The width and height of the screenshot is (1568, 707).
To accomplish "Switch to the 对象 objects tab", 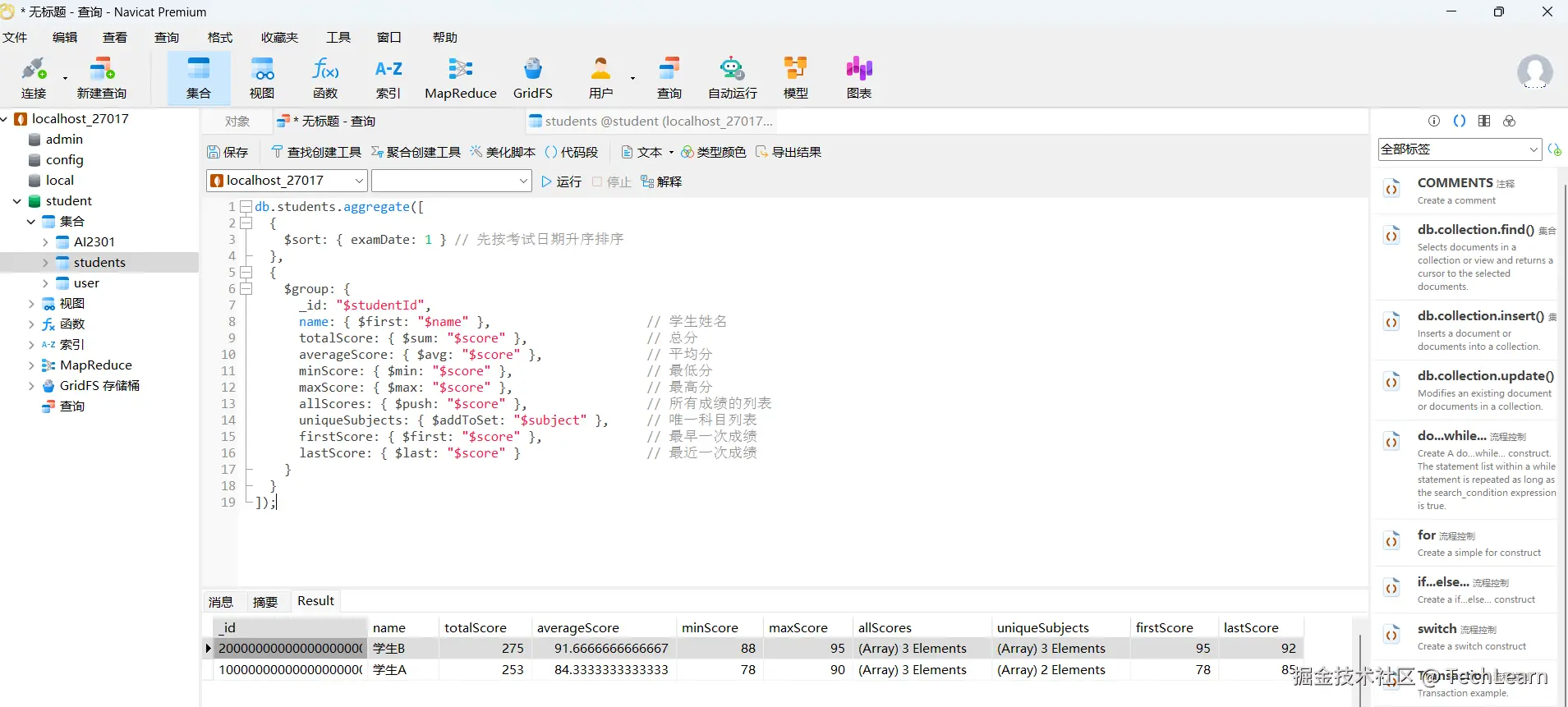I will pos(237,122).
